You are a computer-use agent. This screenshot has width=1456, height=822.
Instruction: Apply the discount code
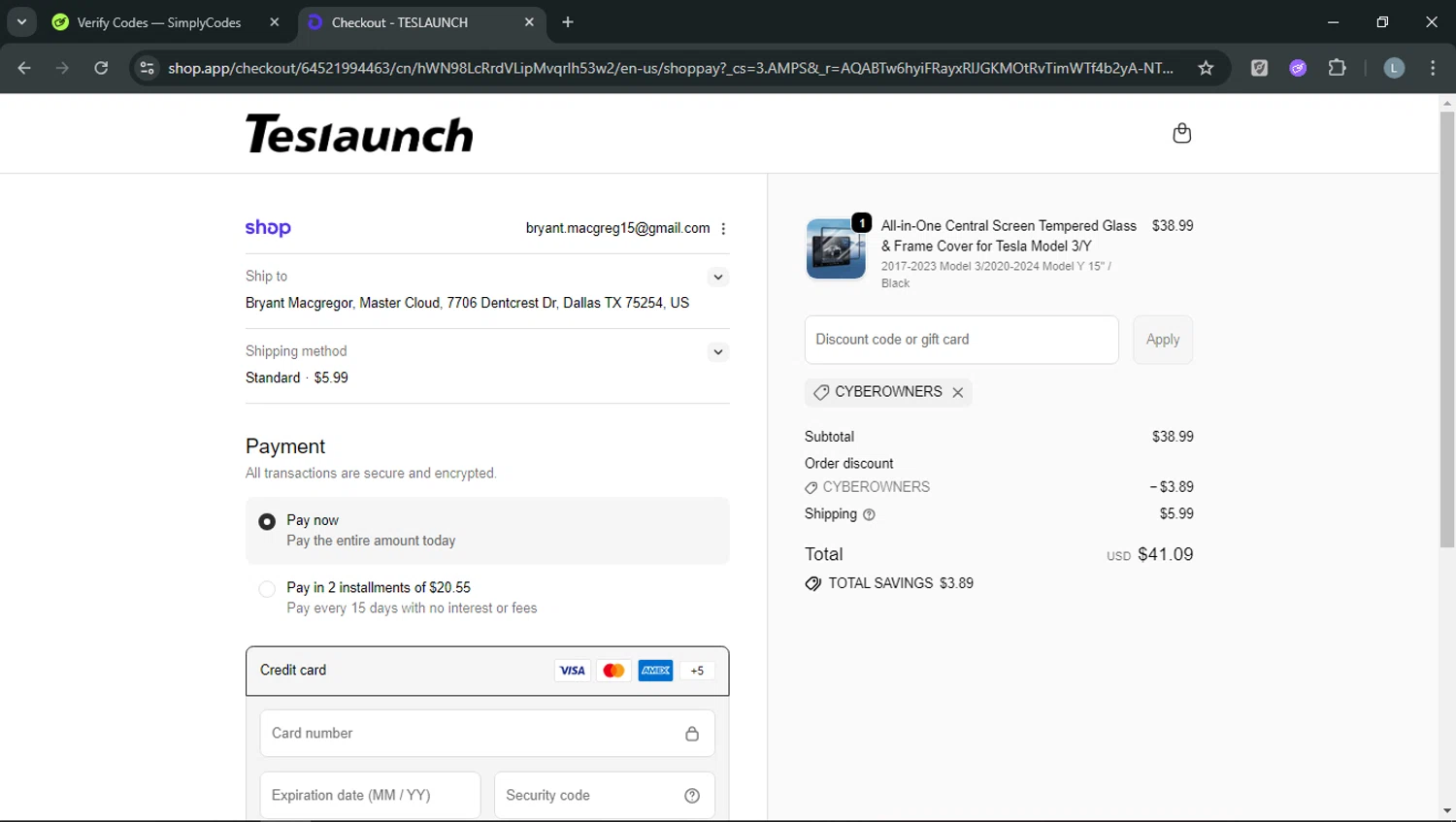(1163, 340)
